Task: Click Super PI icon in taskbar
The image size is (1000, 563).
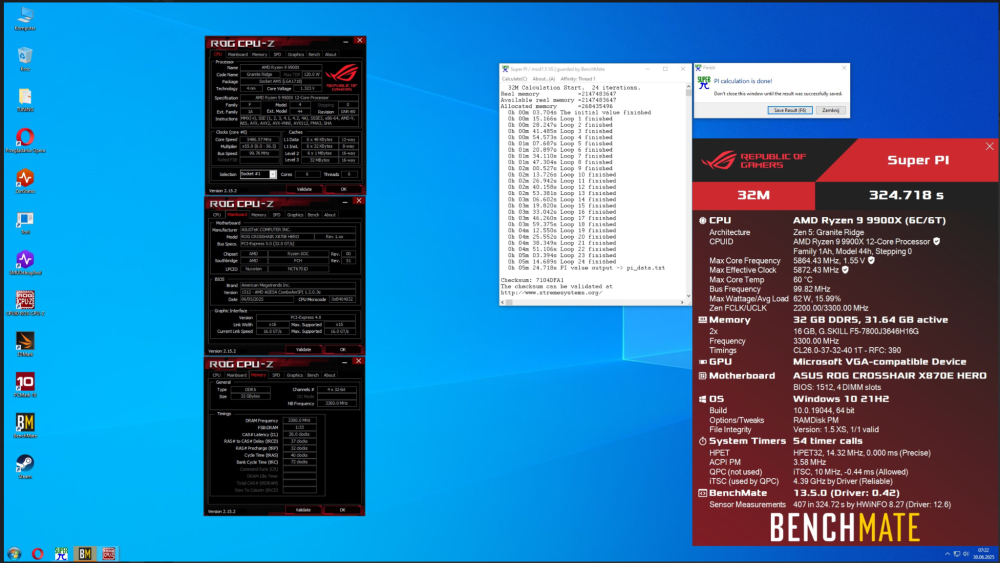Action: [61, 553]
